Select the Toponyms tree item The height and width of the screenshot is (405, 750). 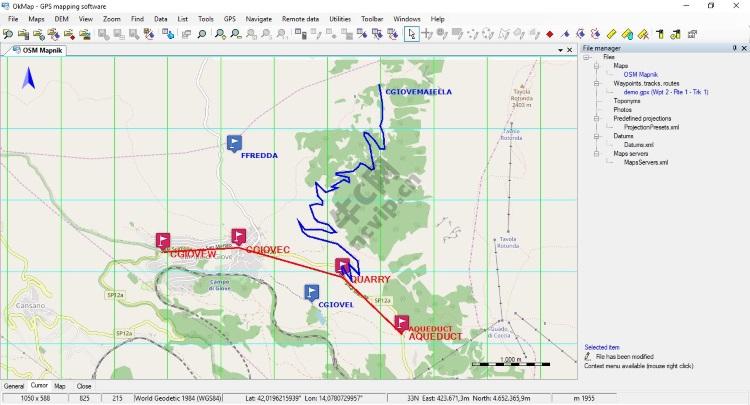627,101
